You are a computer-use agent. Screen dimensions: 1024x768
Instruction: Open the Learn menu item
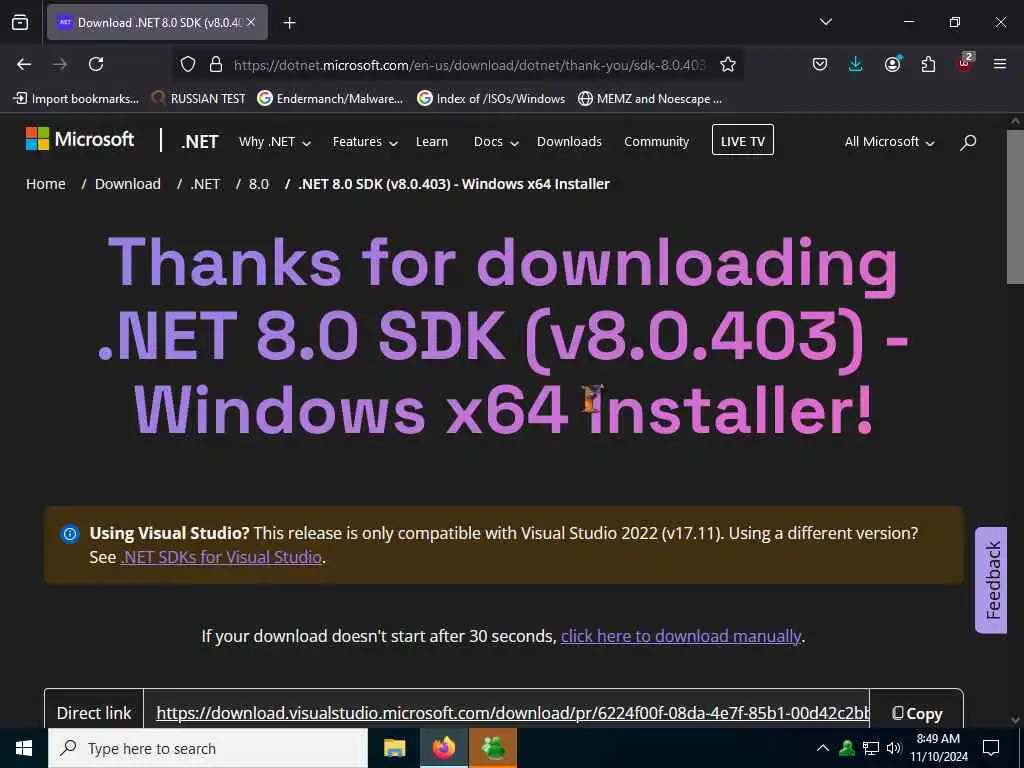click(432, 142)
